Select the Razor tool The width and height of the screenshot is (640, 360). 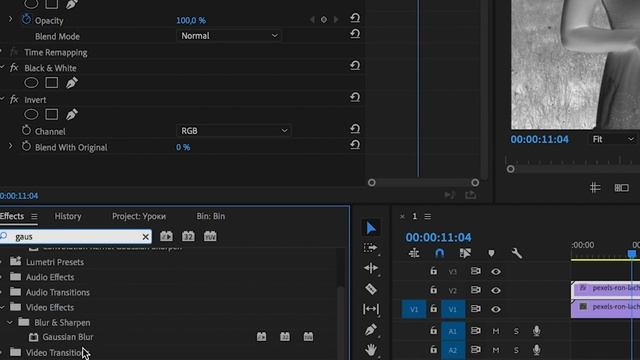tap(371, 289)
